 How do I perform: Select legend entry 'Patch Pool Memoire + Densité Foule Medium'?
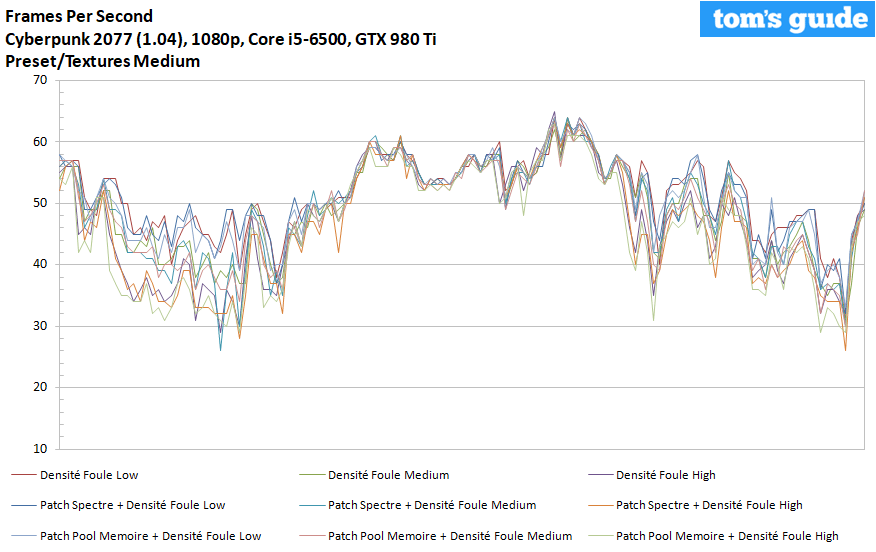point(450,536)
